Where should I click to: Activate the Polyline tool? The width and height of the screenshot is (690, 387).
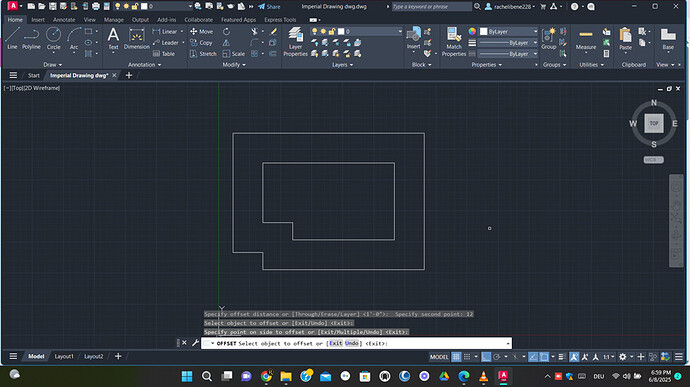tap(31, 38)
